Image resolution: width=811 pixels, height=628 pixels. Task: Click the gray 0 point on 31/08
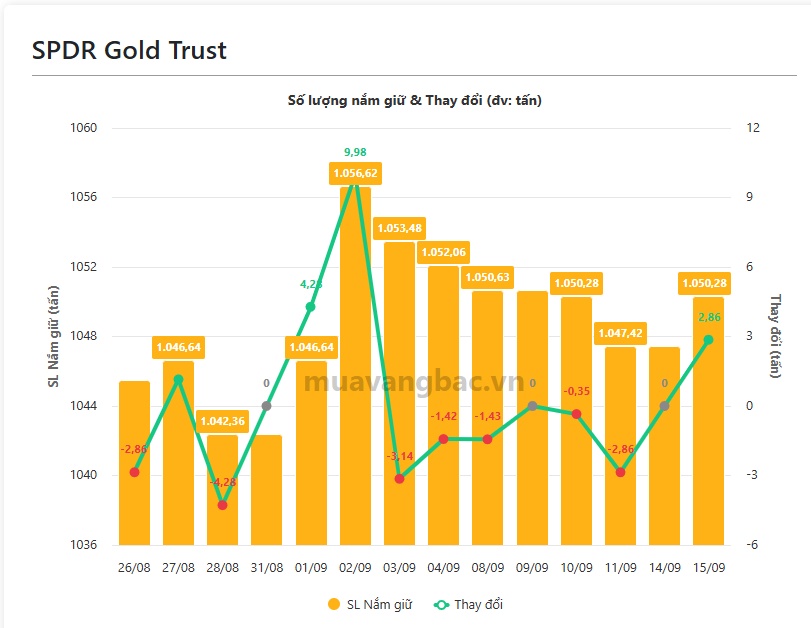point(266,406)
